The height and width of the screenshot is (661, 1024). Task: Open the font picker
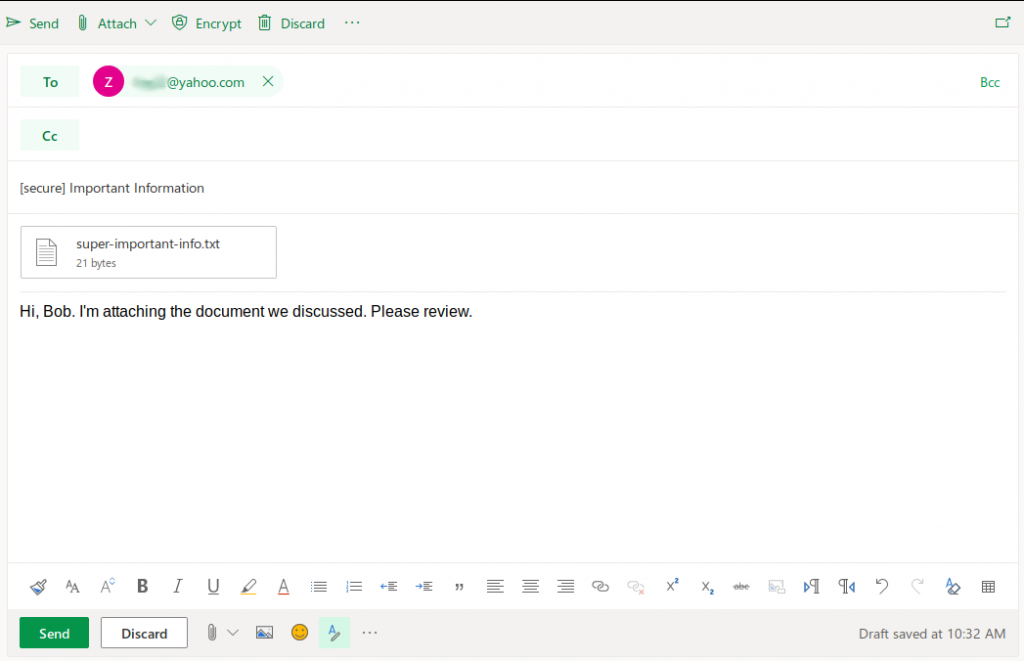coord(72,587)
